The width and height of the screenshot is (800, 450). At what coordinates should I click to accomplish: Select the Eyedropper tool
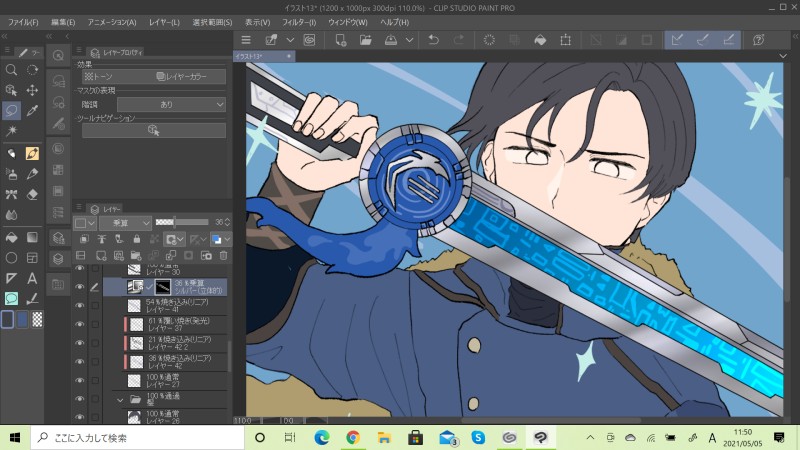[x=32, y=110]
